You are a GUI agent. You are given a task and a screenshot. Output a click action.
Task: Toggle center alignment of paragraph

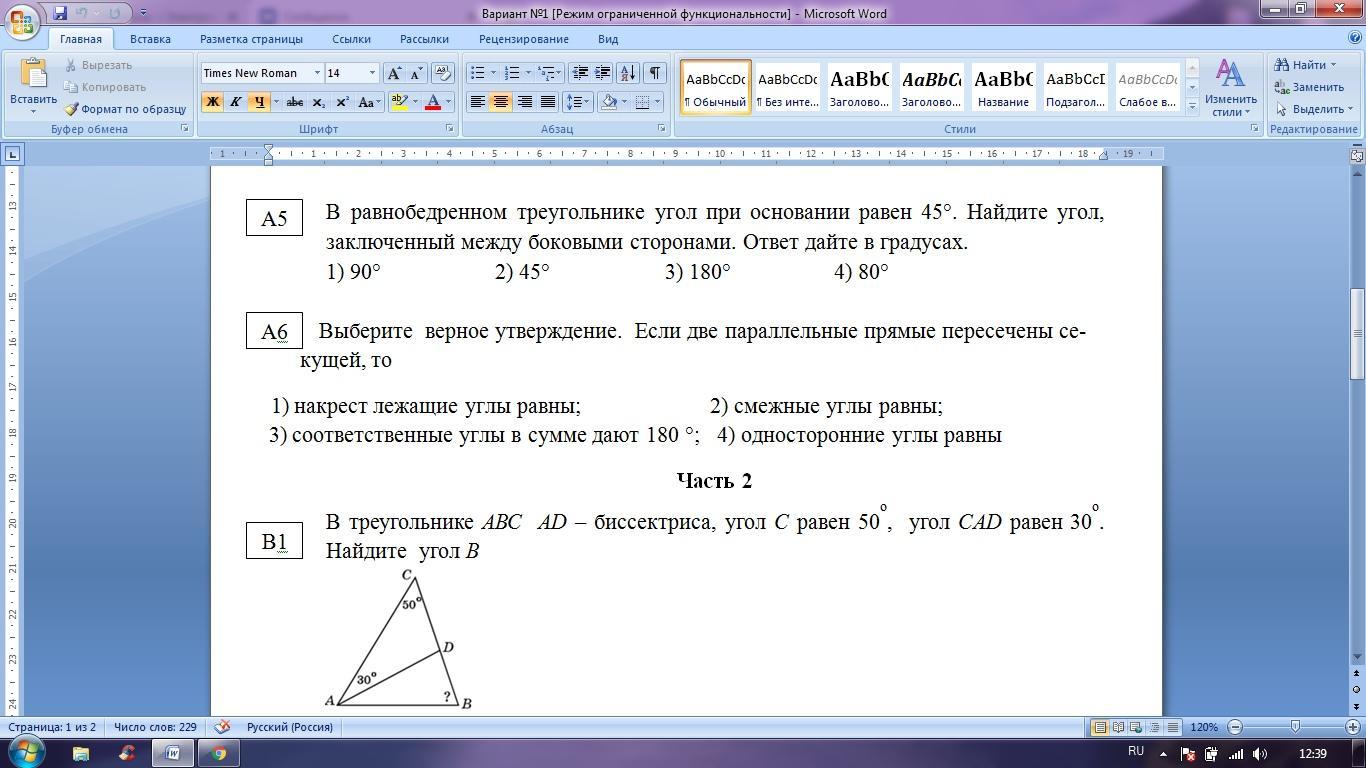tap(501, 102)
